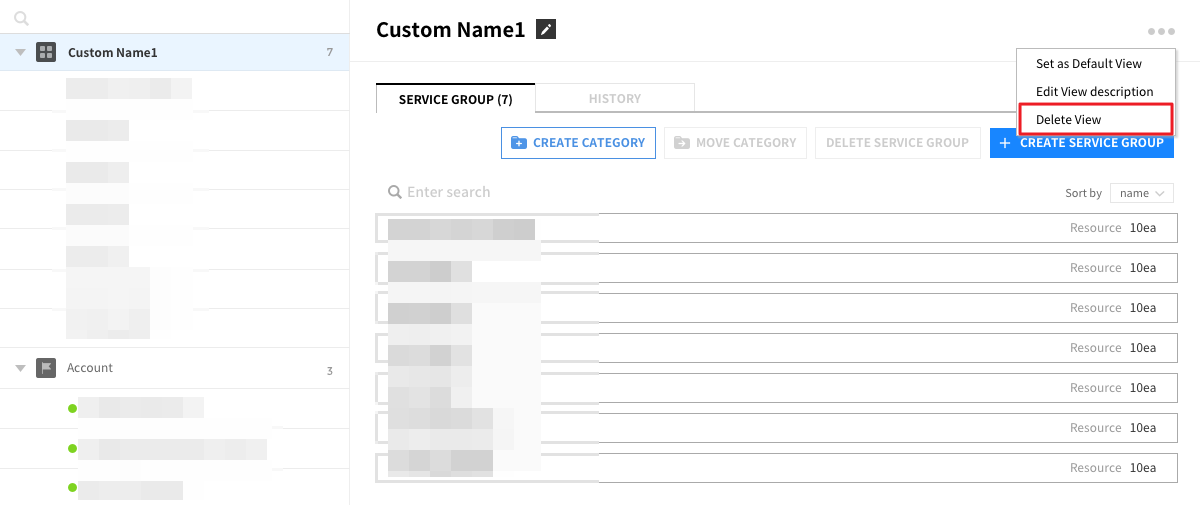The height and width of the screenshot is (505, 1200).
Task: Select the SERVICE GROUP (7) tab
Action: pos(455,99)
